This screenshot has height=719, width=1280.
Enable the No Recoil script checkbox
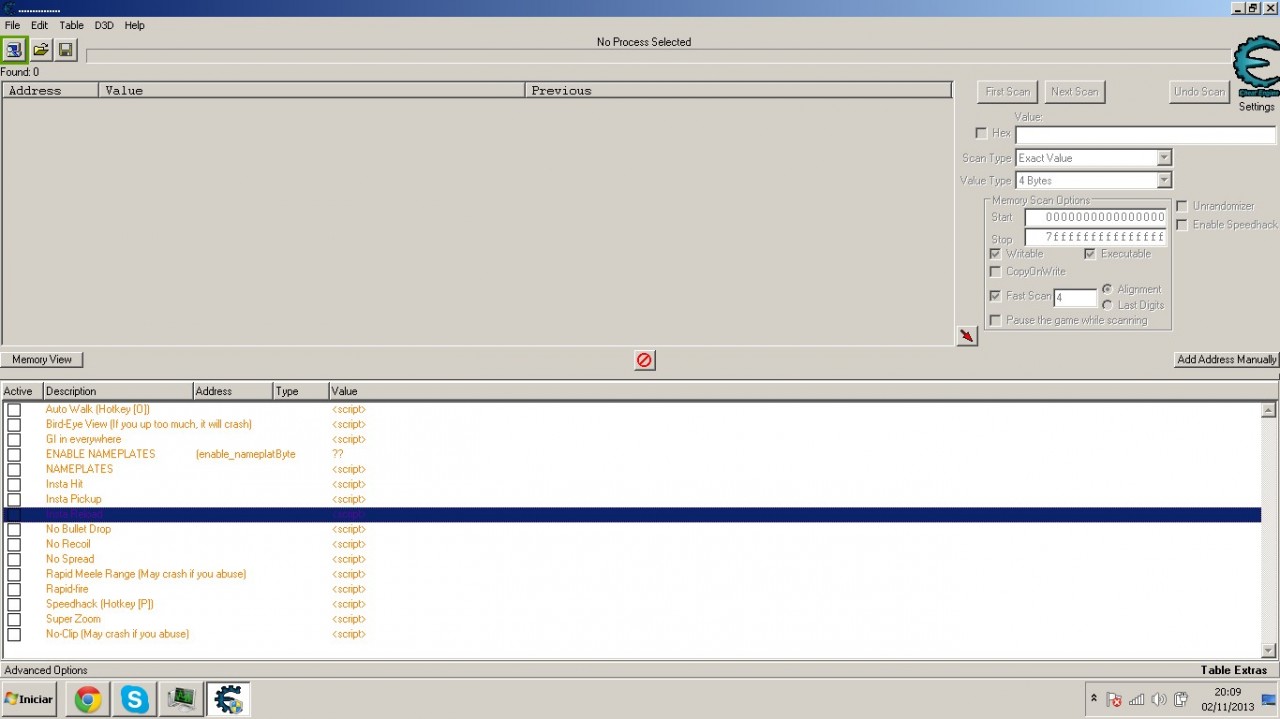[x=14, y=544]
